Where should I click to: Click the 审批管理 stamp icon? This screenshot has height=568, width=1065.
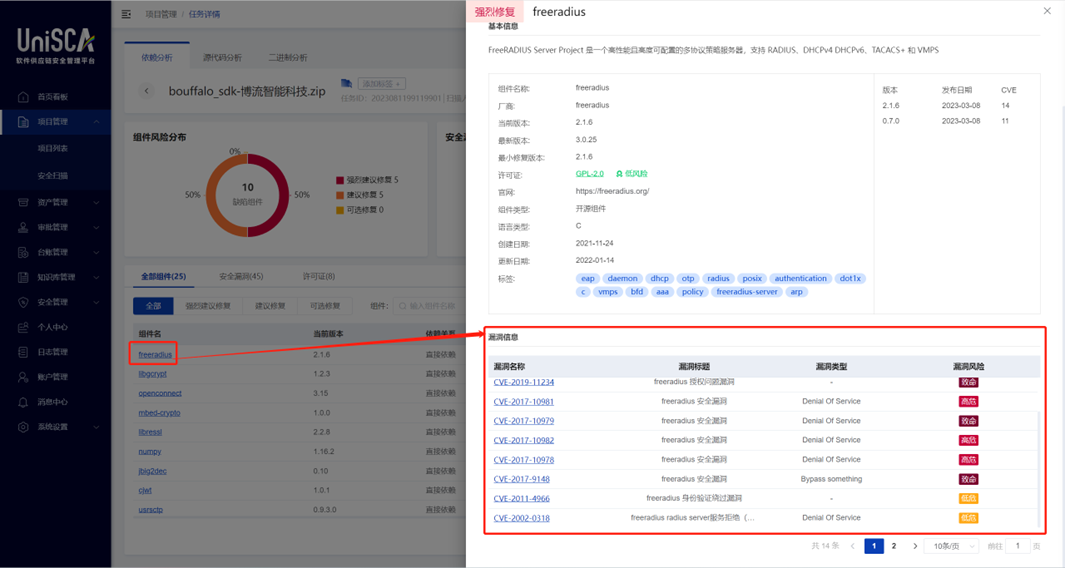[x=23, y=228]
